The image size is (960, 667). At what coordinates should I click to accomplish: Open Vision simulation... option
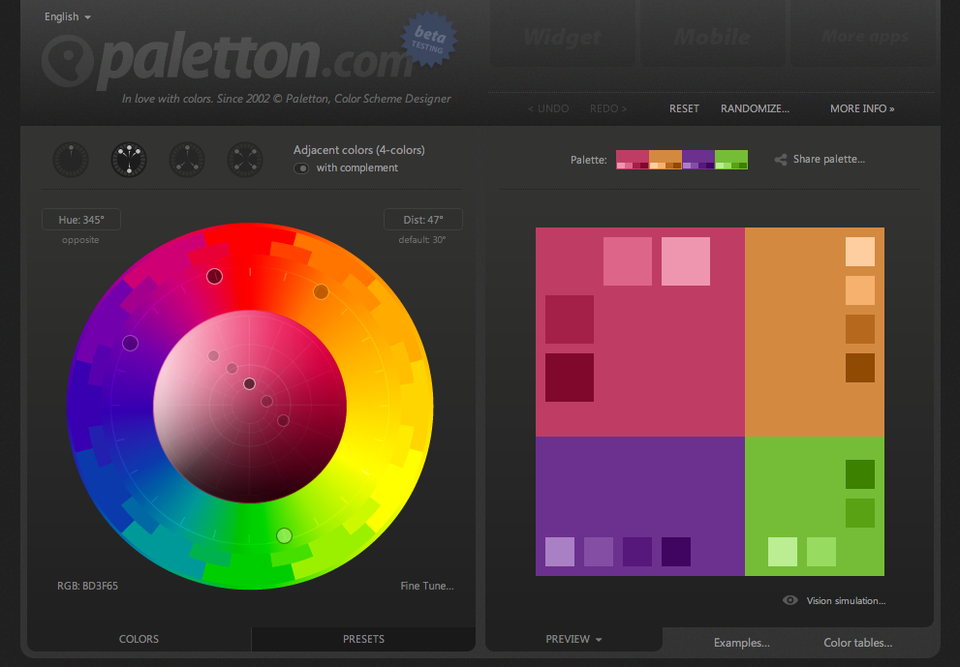click(846, 601)
